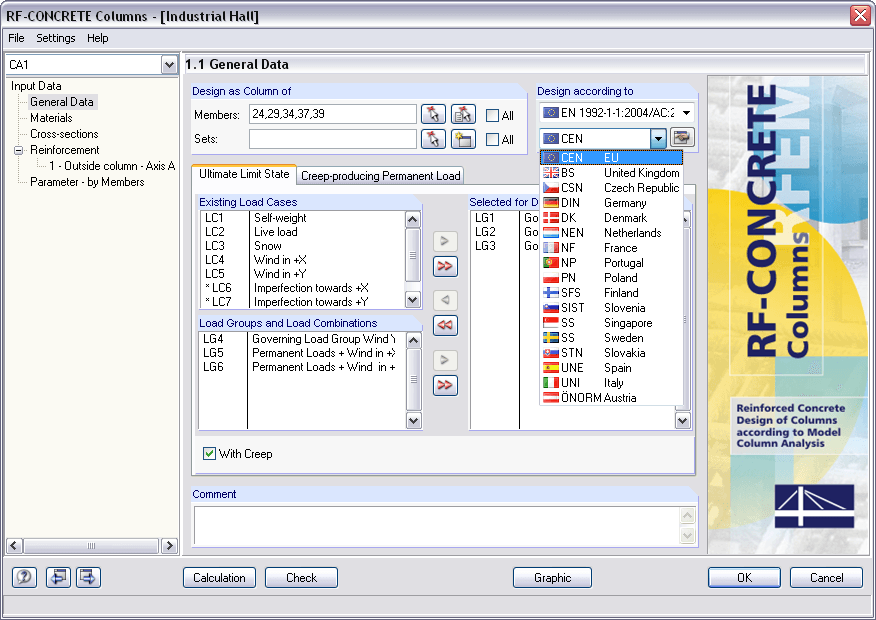The width and height of the screenshot is (876, 620).
Task: Open Parameter - by Members tree item
Action: (x=87, y=182)
